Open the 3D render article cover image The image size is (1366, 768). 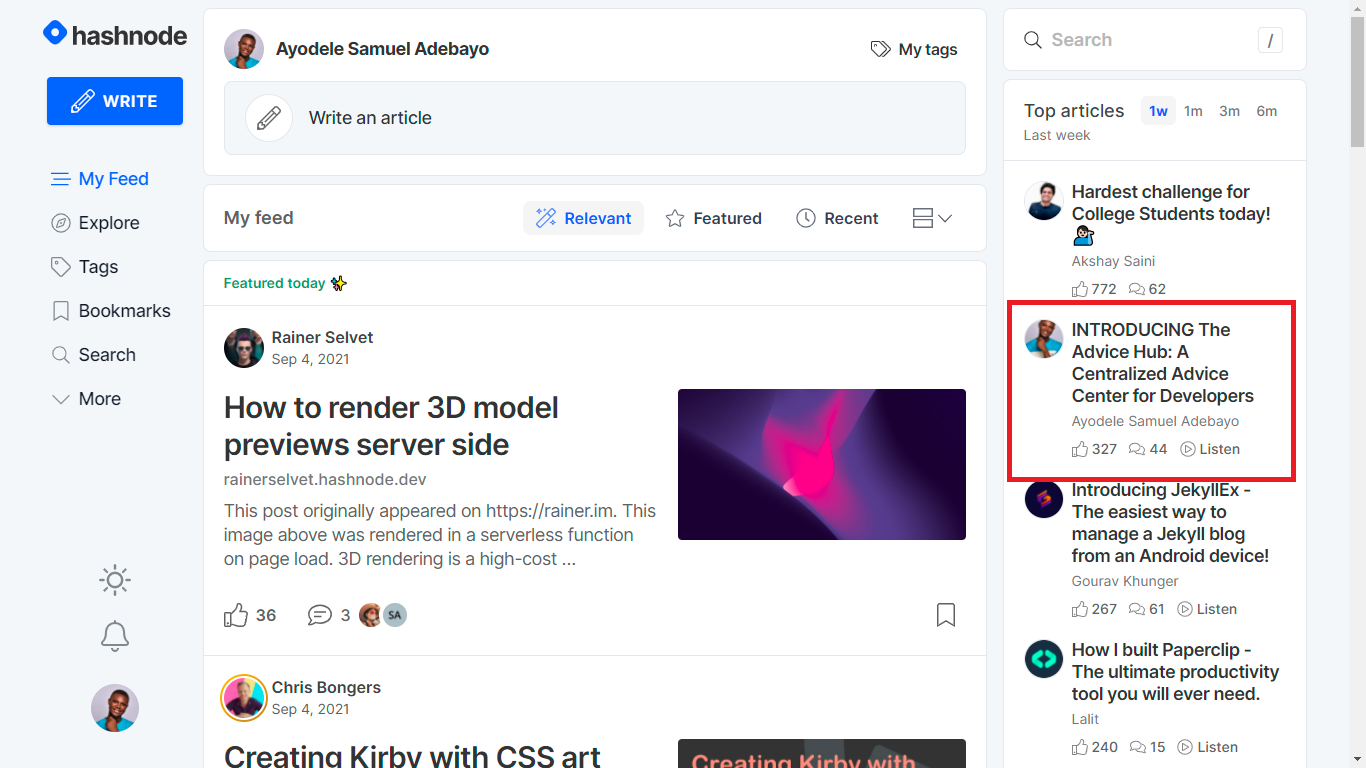pyautogui.click(x=822, y=464)
